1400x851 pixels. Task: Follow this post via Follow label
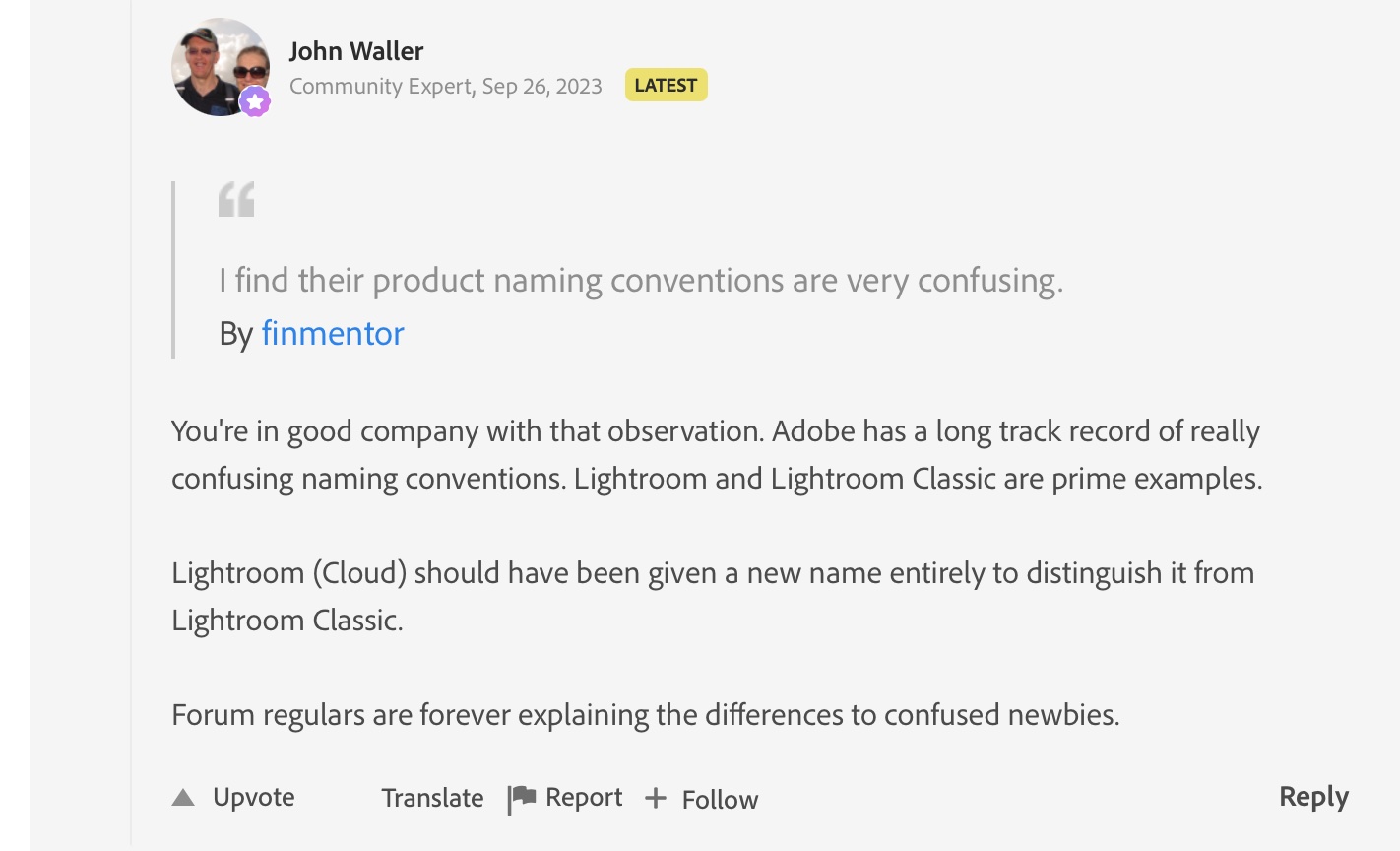click(720, 800)
